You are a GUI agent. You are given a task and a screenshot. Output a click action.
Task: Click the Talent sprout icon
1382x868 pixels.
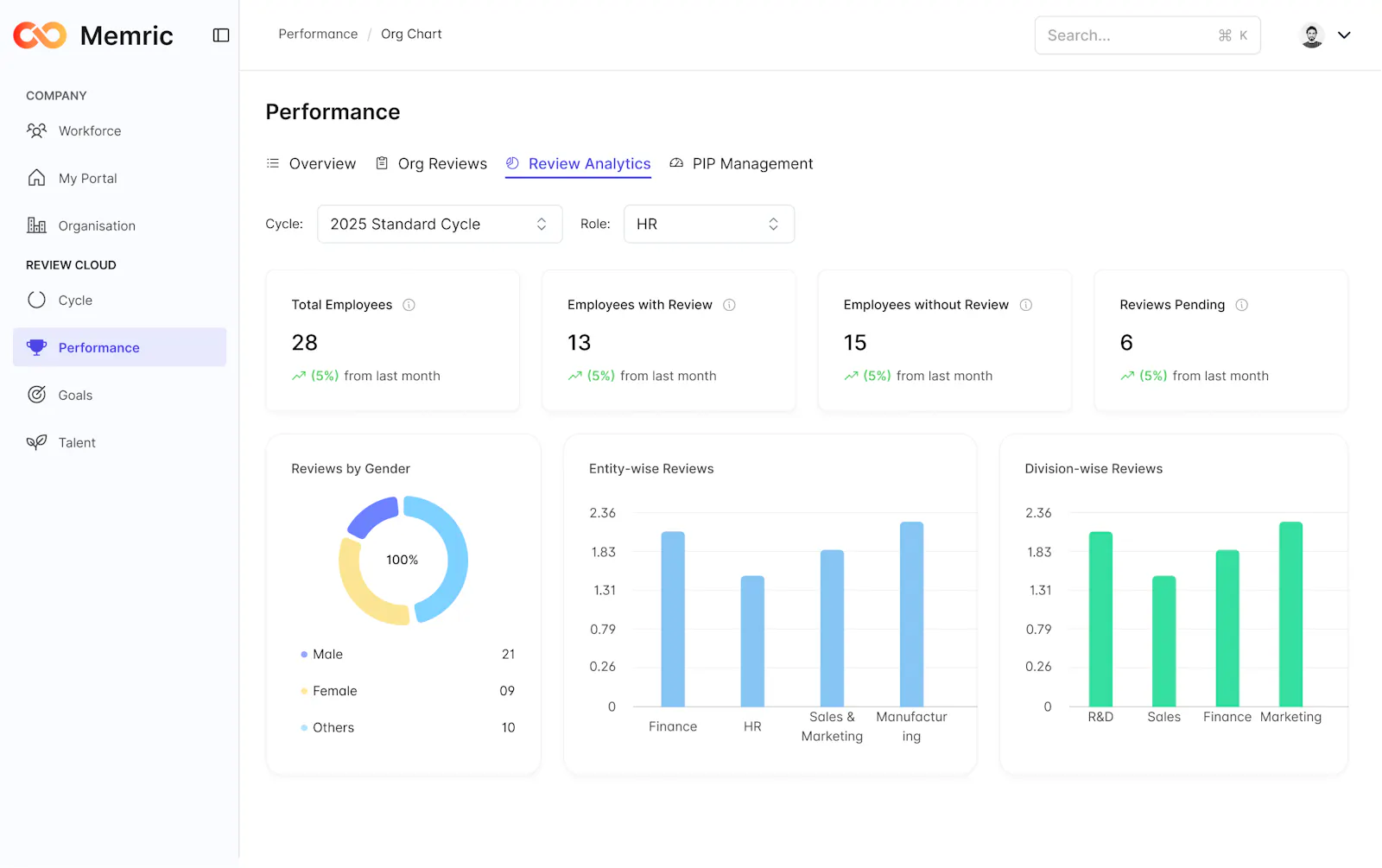[x=36, y=442]
